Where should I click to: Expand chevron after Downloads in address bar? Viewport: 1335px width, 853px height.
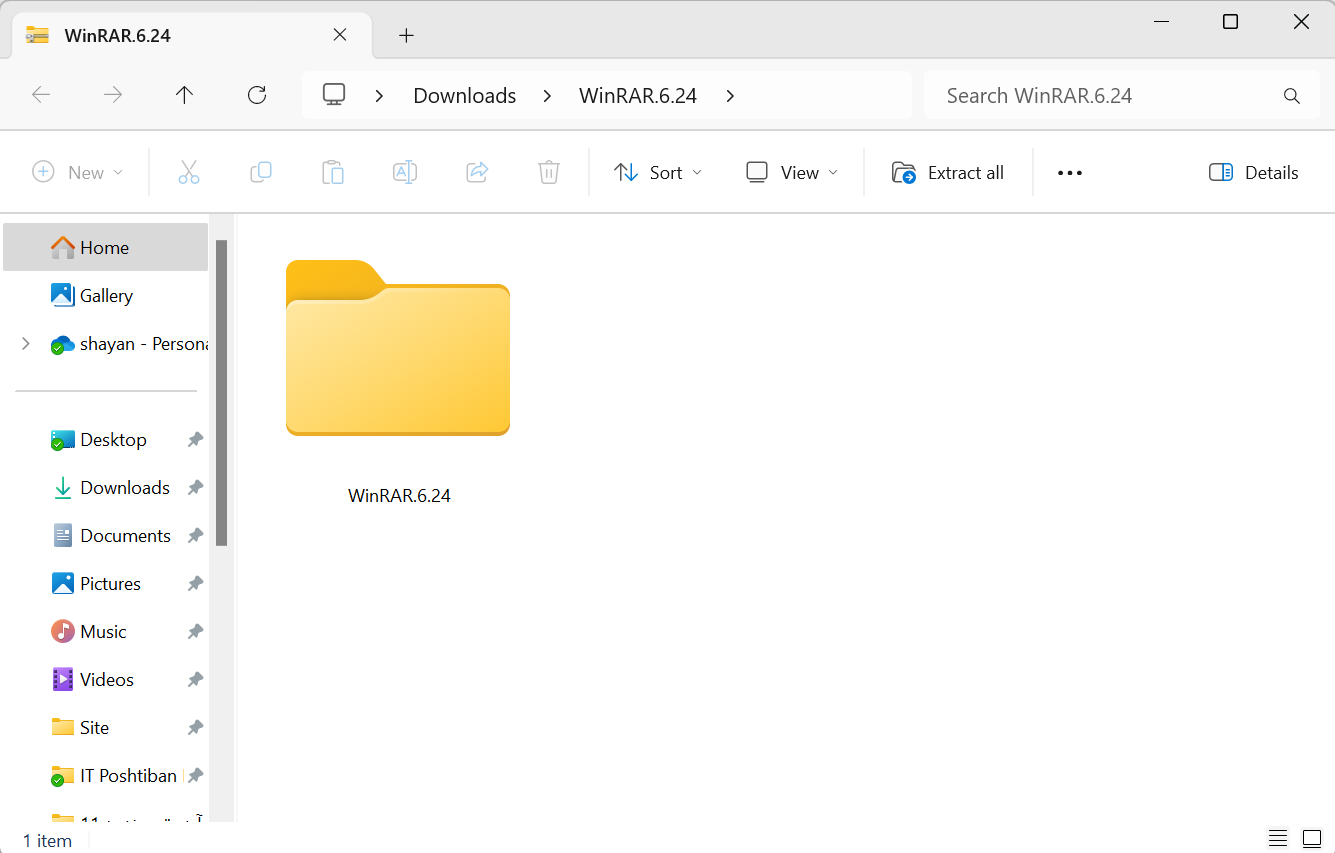[x=547, y=96]
